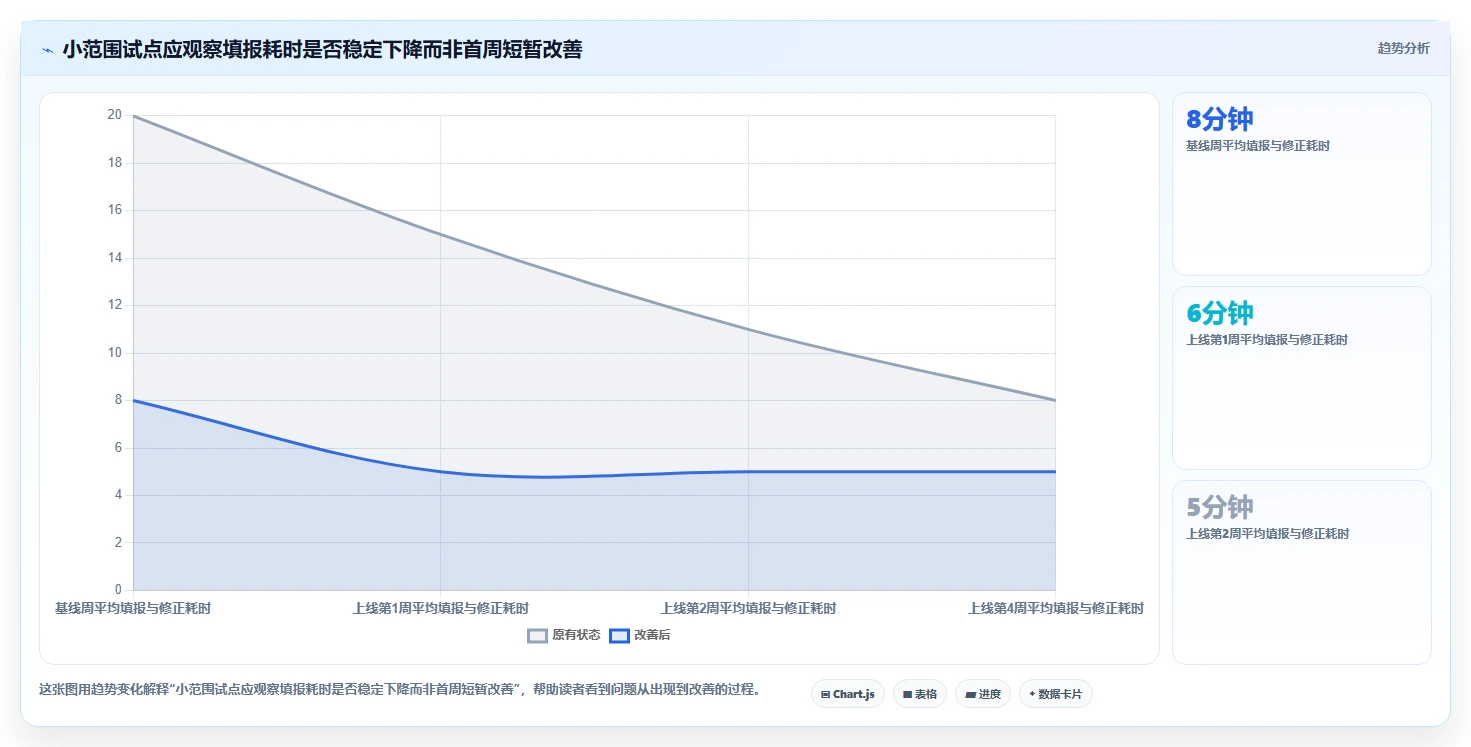Click the Chart.js tag pill
The width and height of the screenshot is (1471, 747).
(848, 694)
